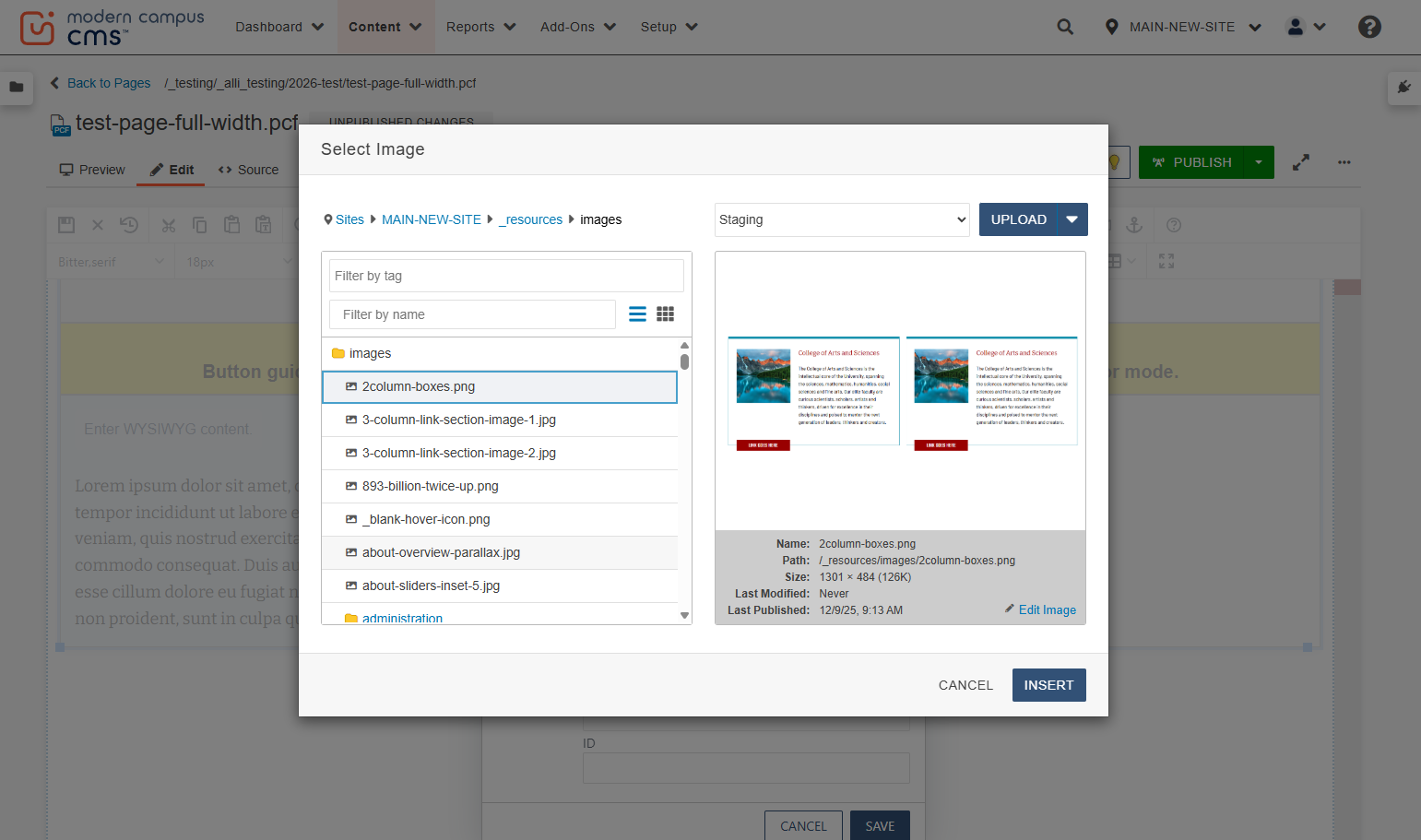This screenshot has width=1421, height=840.
Task: Click the Filter by tag field
Action: click(x=506, y=276)
